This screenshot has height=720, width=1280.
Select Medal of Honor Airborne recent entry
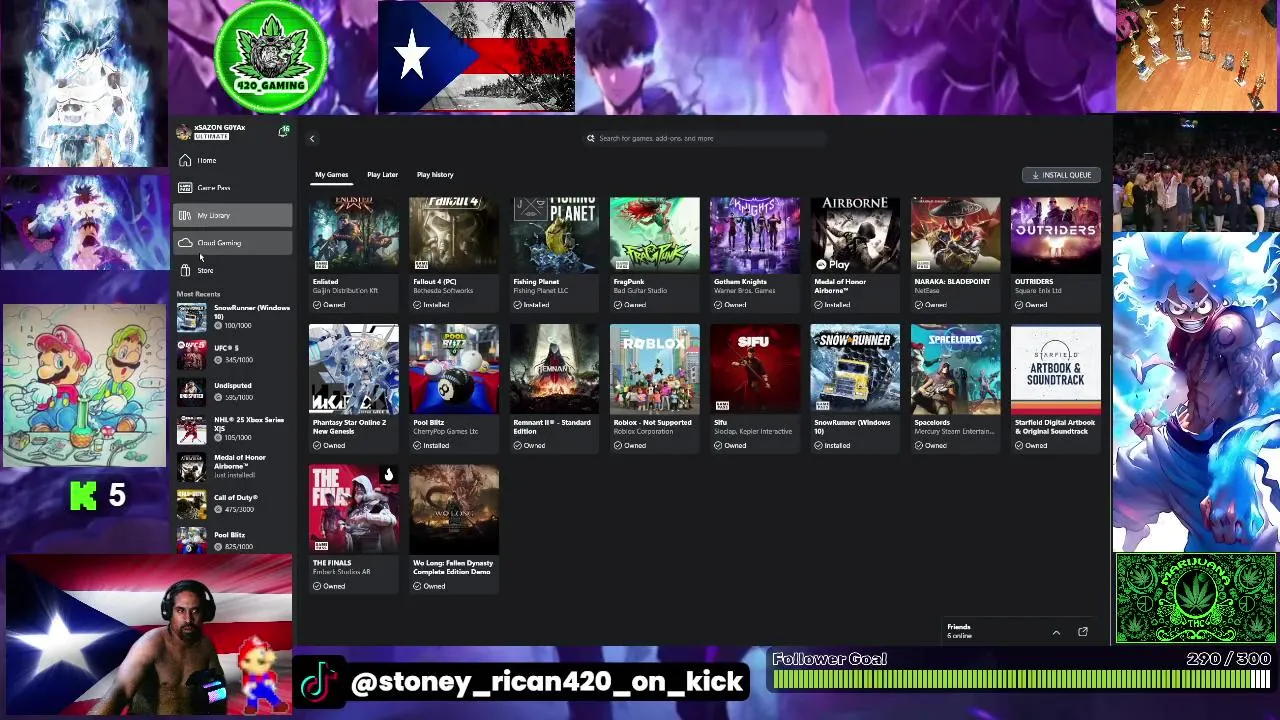234,466
